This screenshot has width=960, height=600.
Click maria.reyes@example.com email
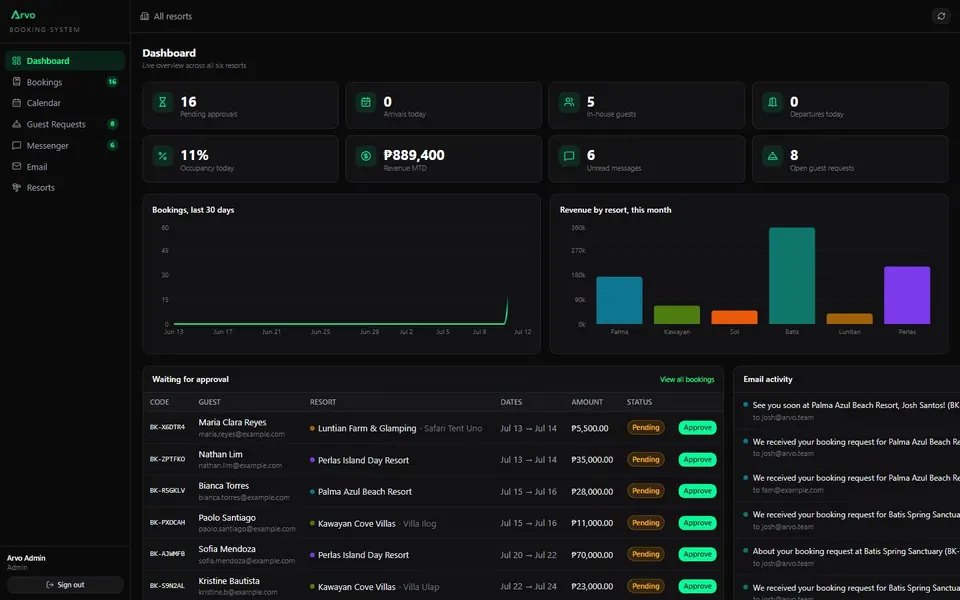pyautogui.click(x=241, y=434)
